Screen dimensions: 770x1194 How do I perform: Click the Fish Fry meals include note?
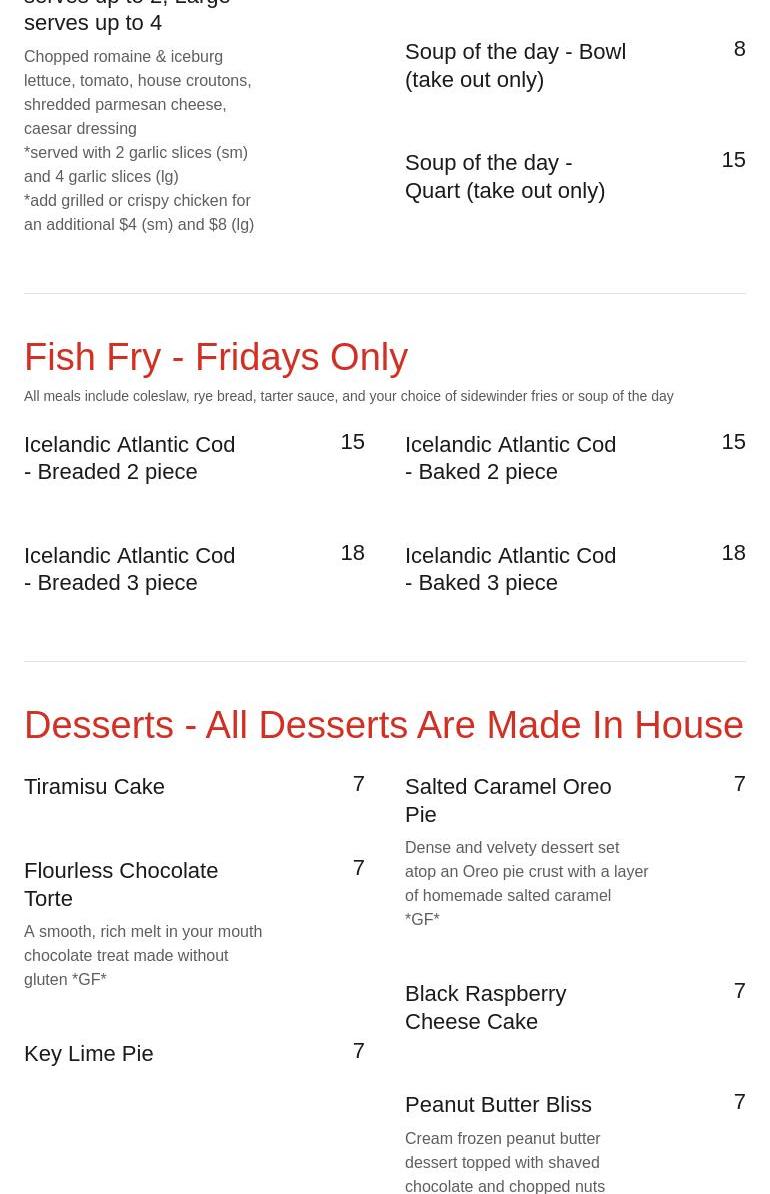click(349, 396)
